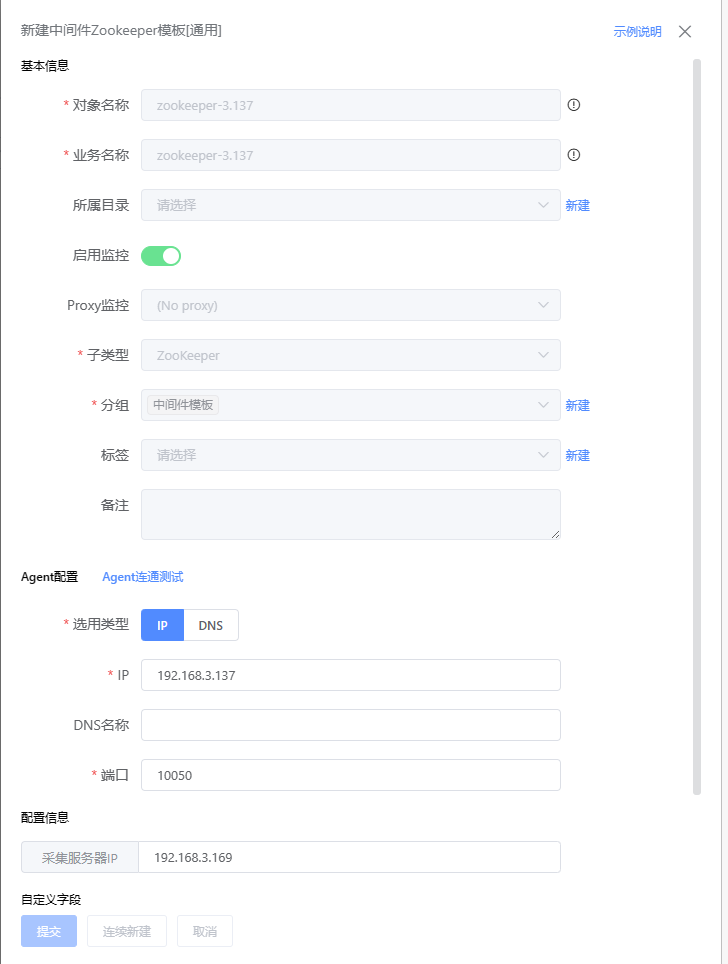
Task: Open 示例说明 help link
Action: tap(638, 31)
